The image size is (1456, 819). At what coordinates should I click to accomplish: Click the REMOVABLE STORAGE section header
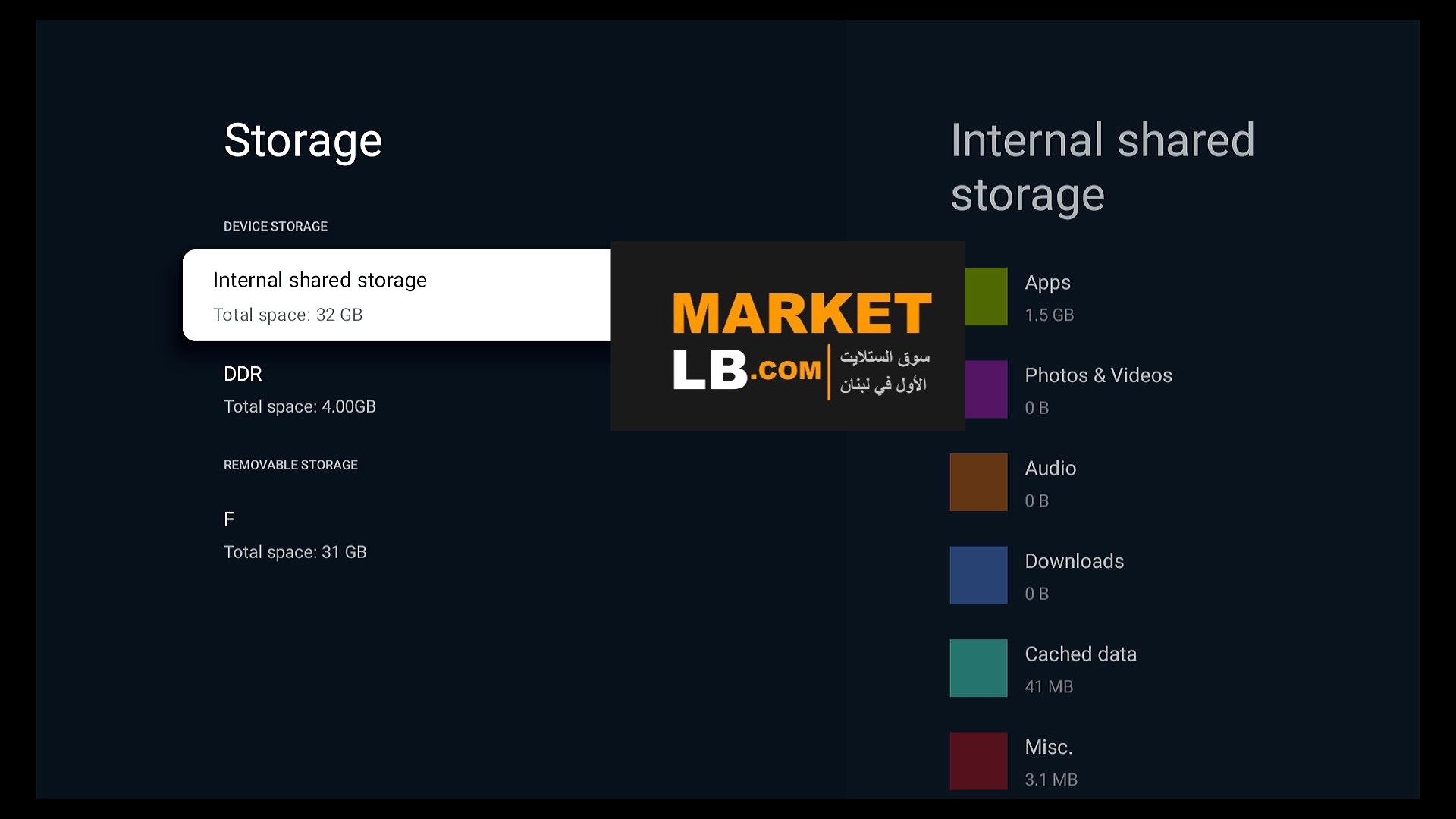pyautogui.click(x=290, y=465)
